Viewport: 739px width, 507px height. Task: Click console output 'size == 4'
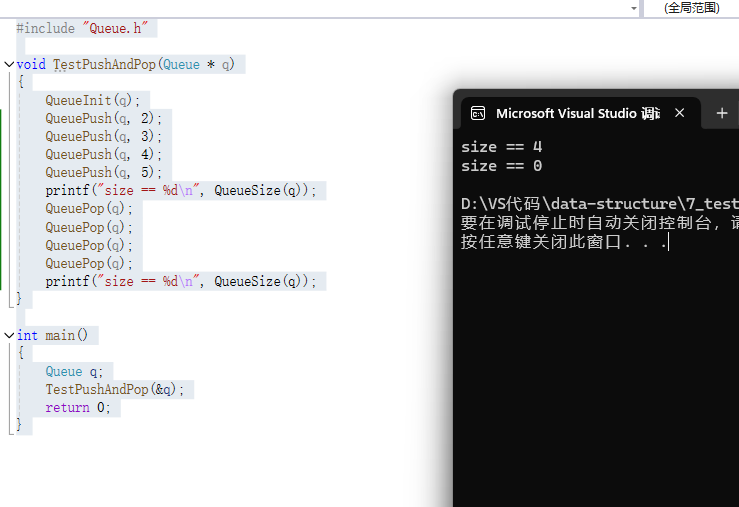[x=501, y=147]
